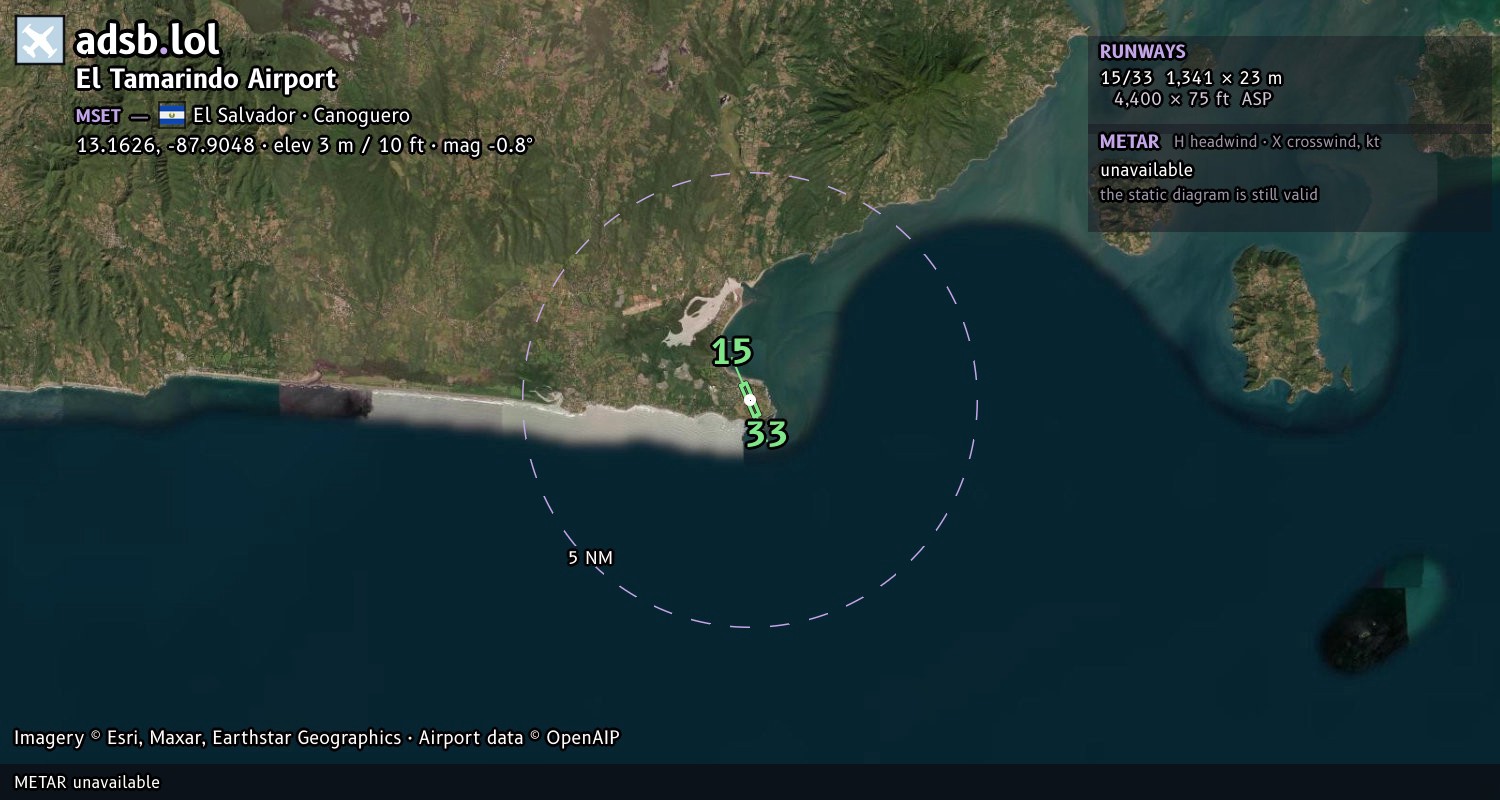This screenshot has width=1500, height=800.
Task: Click the static diagram is still valid note
Action: click(1209, 195)
